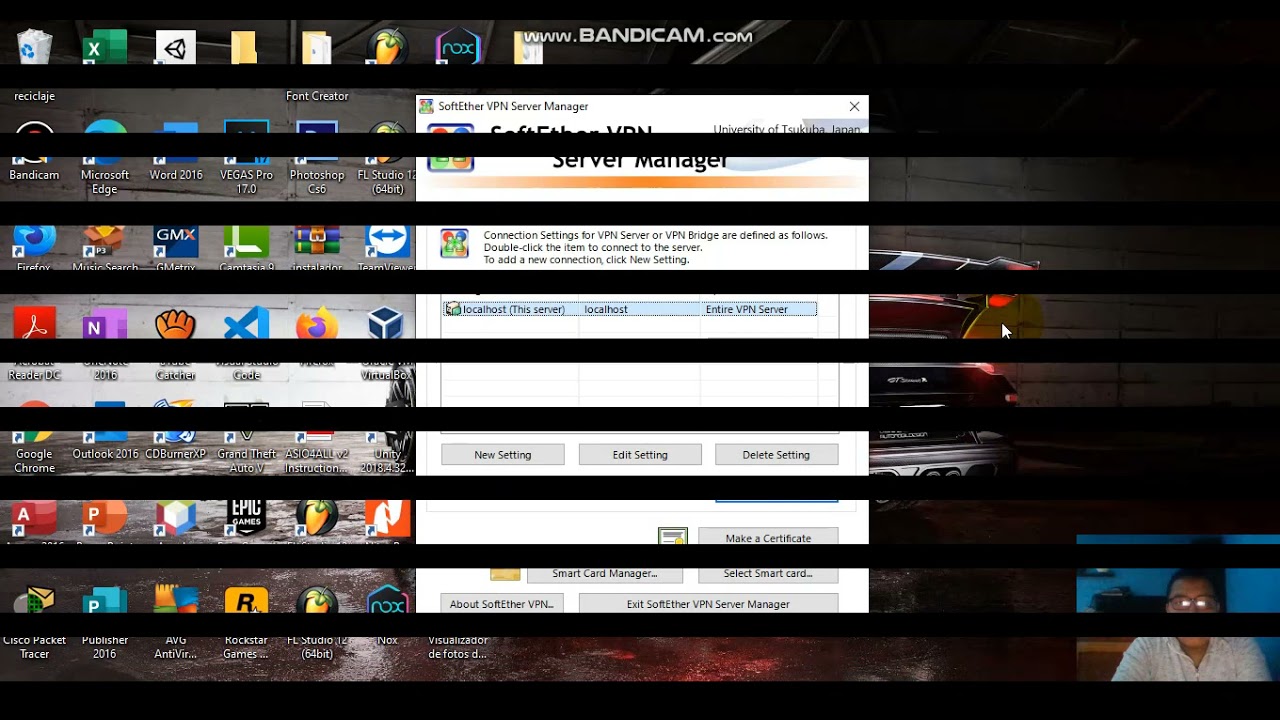Select the localhost (This server) row
The image size is (1280, 720).
pyautogui.click(x=630, y=309)
